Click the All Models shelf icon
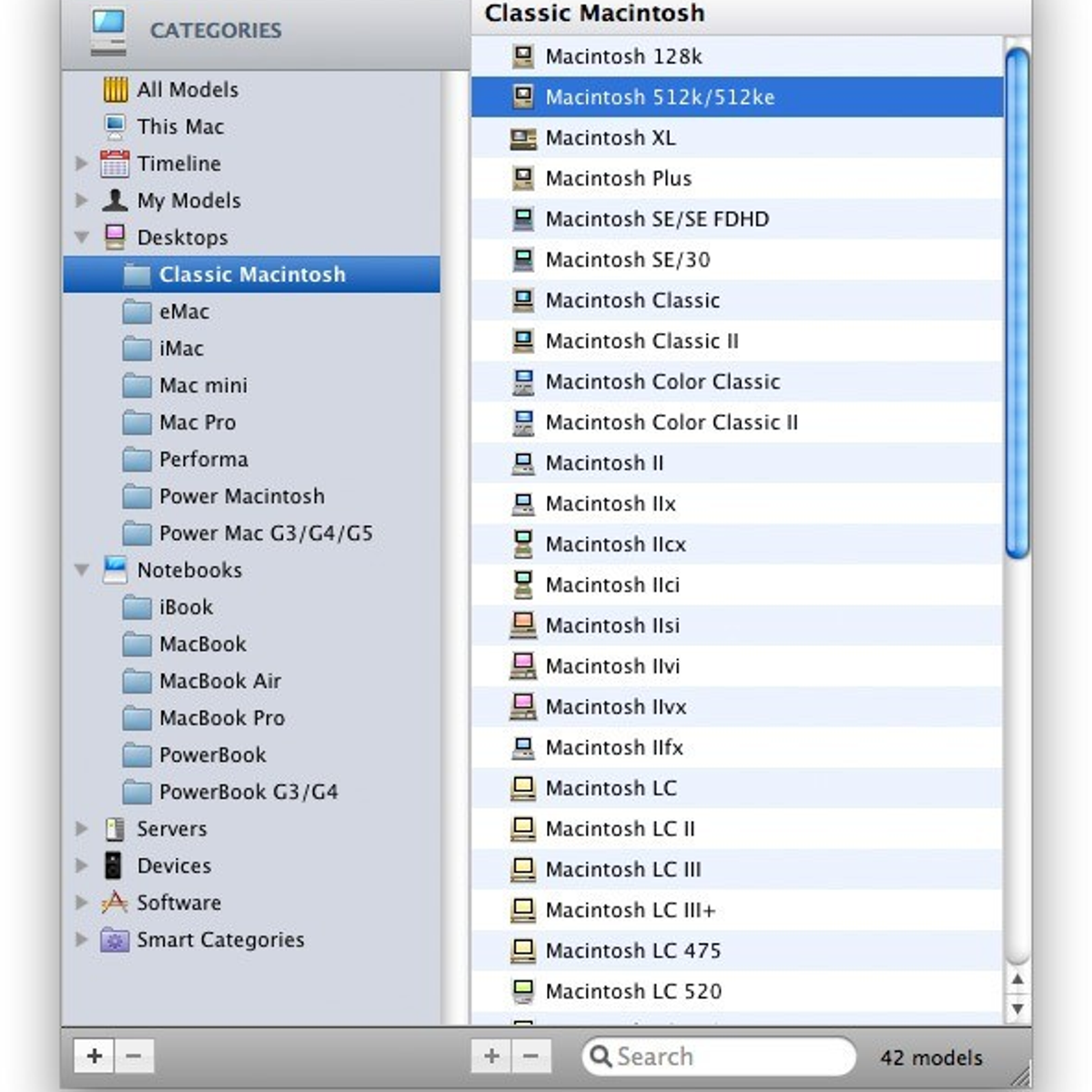1092x1092 pixels. [115, 89]
